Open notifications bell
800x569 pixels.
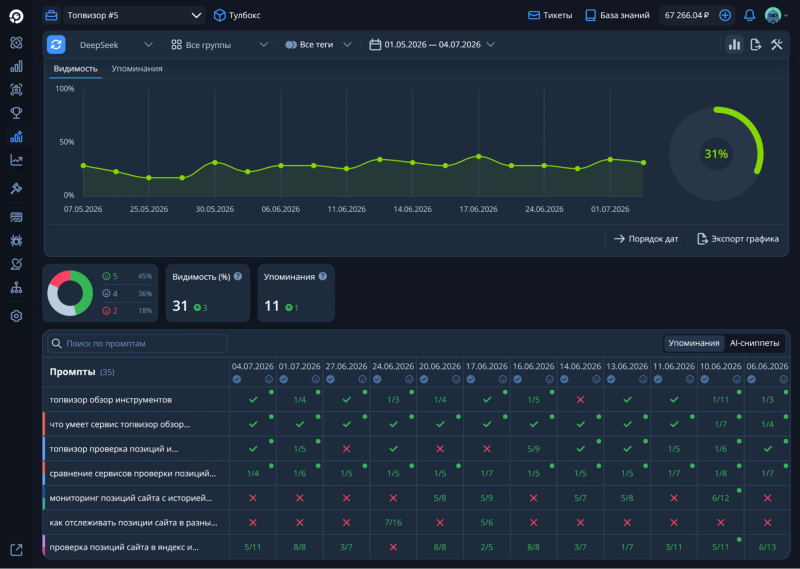coord(749,15)
